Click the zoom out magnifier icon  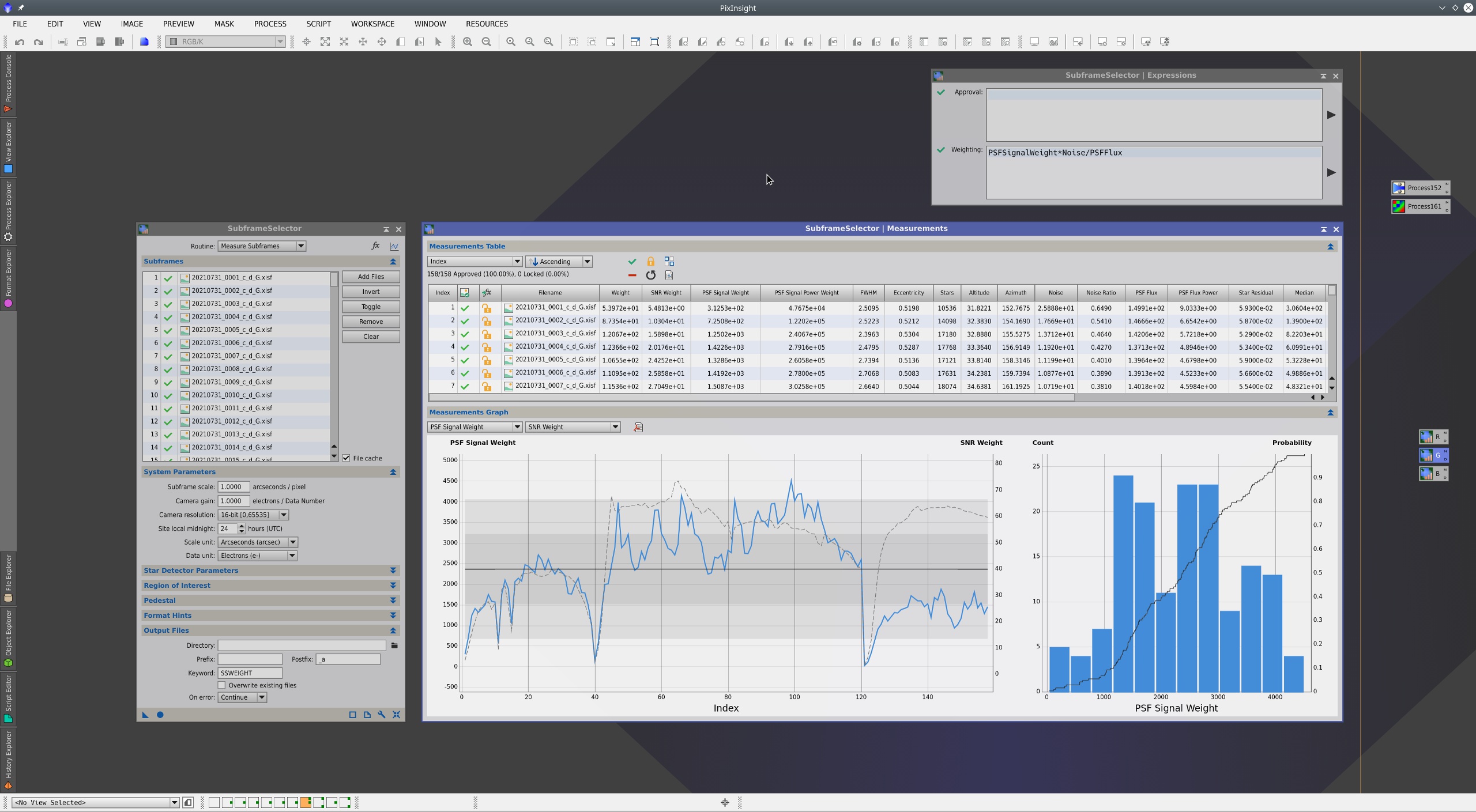(x=487, y=41)
